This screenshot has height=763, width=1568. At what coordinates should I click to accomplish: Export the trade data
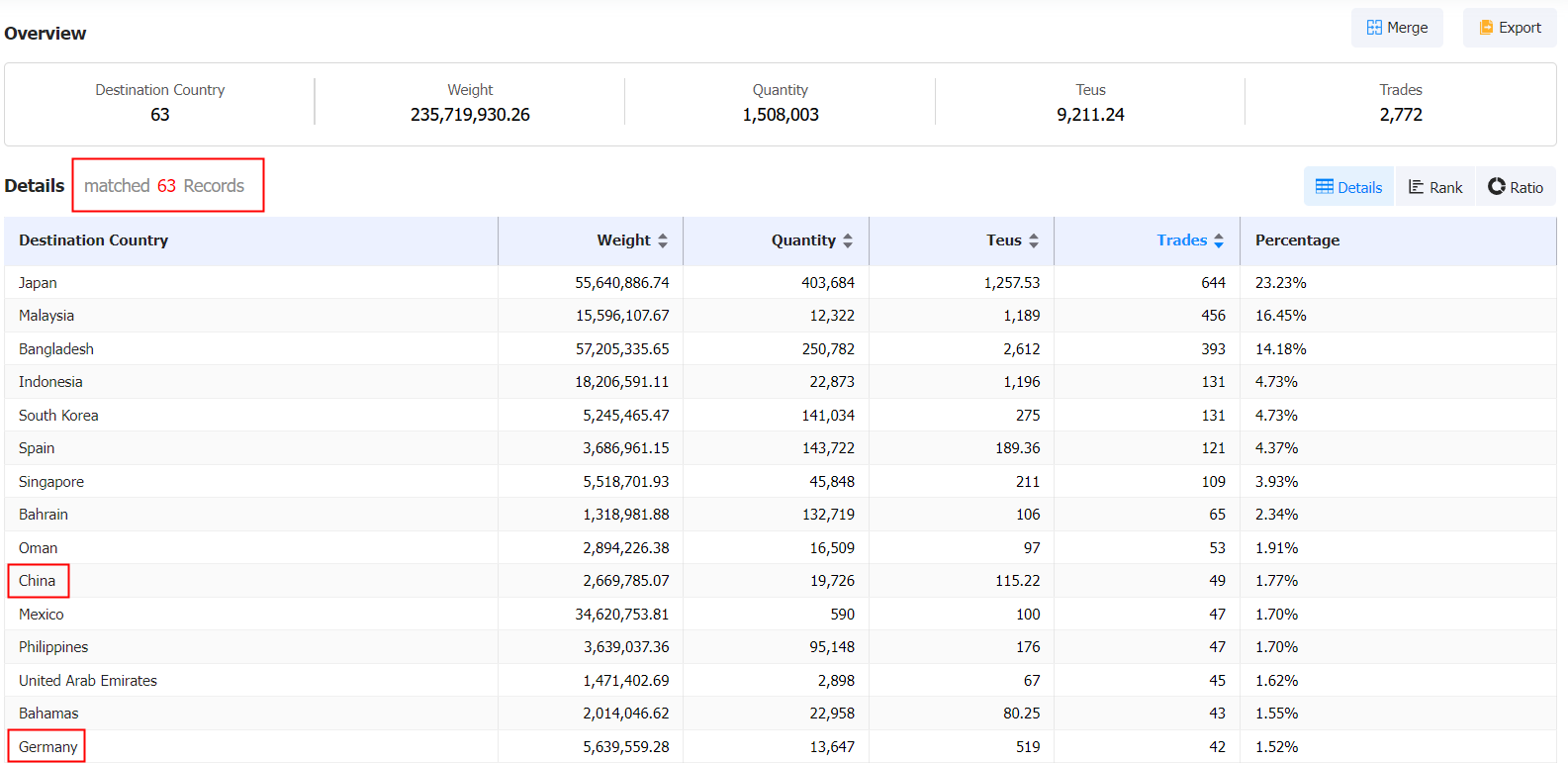point(1510,28)
